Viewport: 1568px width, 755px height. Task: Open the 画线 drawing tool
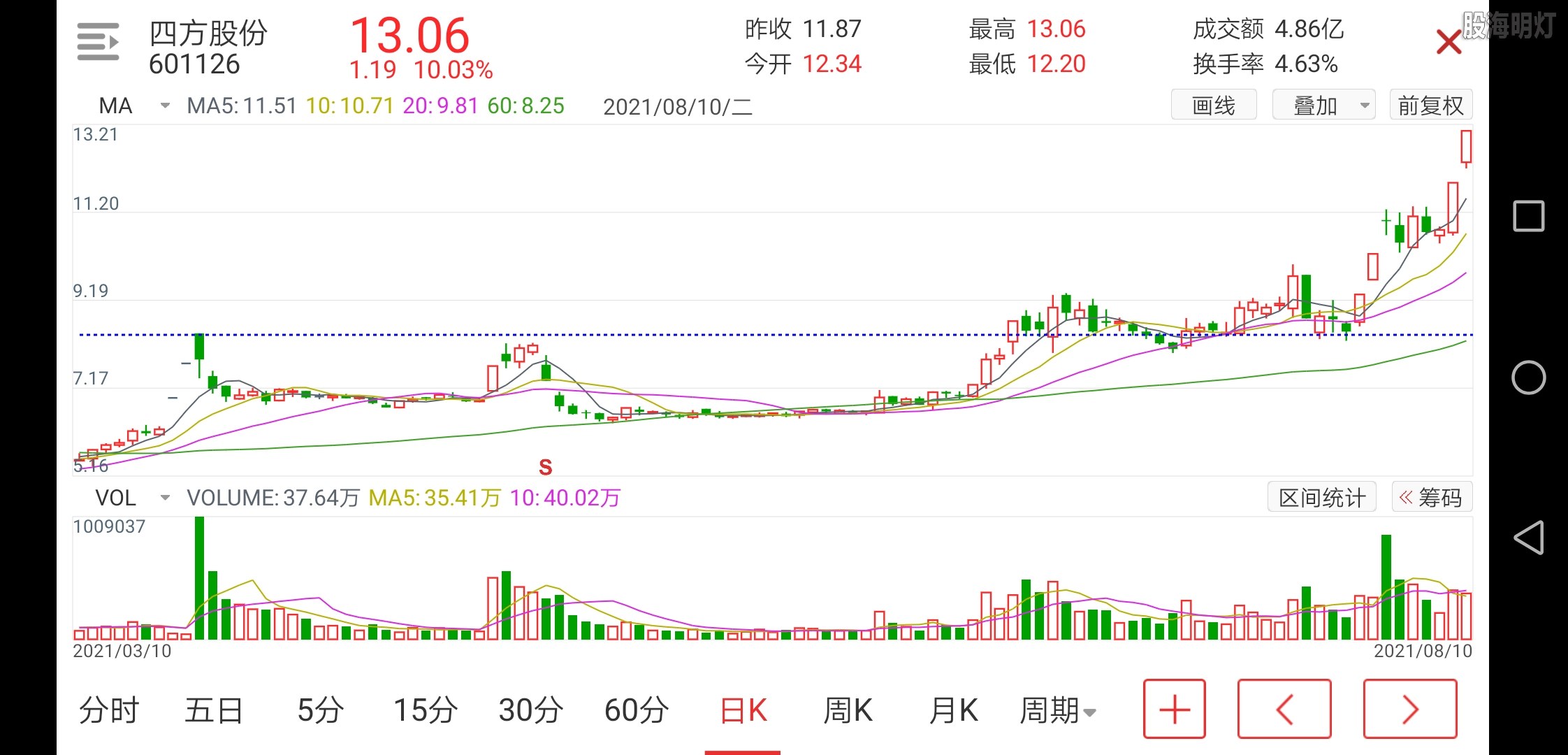(x=1214, y=105)
